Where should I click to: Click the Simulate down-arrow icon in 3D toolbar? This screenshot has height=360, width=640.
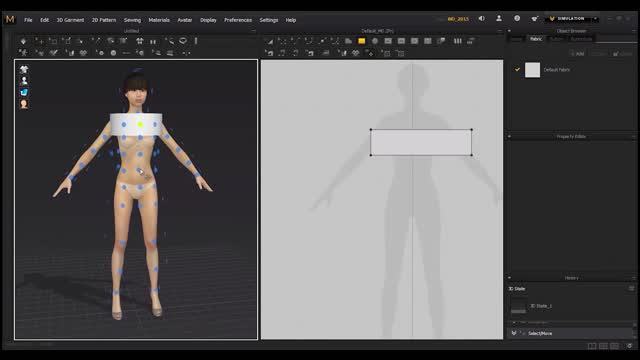[23, 41]
